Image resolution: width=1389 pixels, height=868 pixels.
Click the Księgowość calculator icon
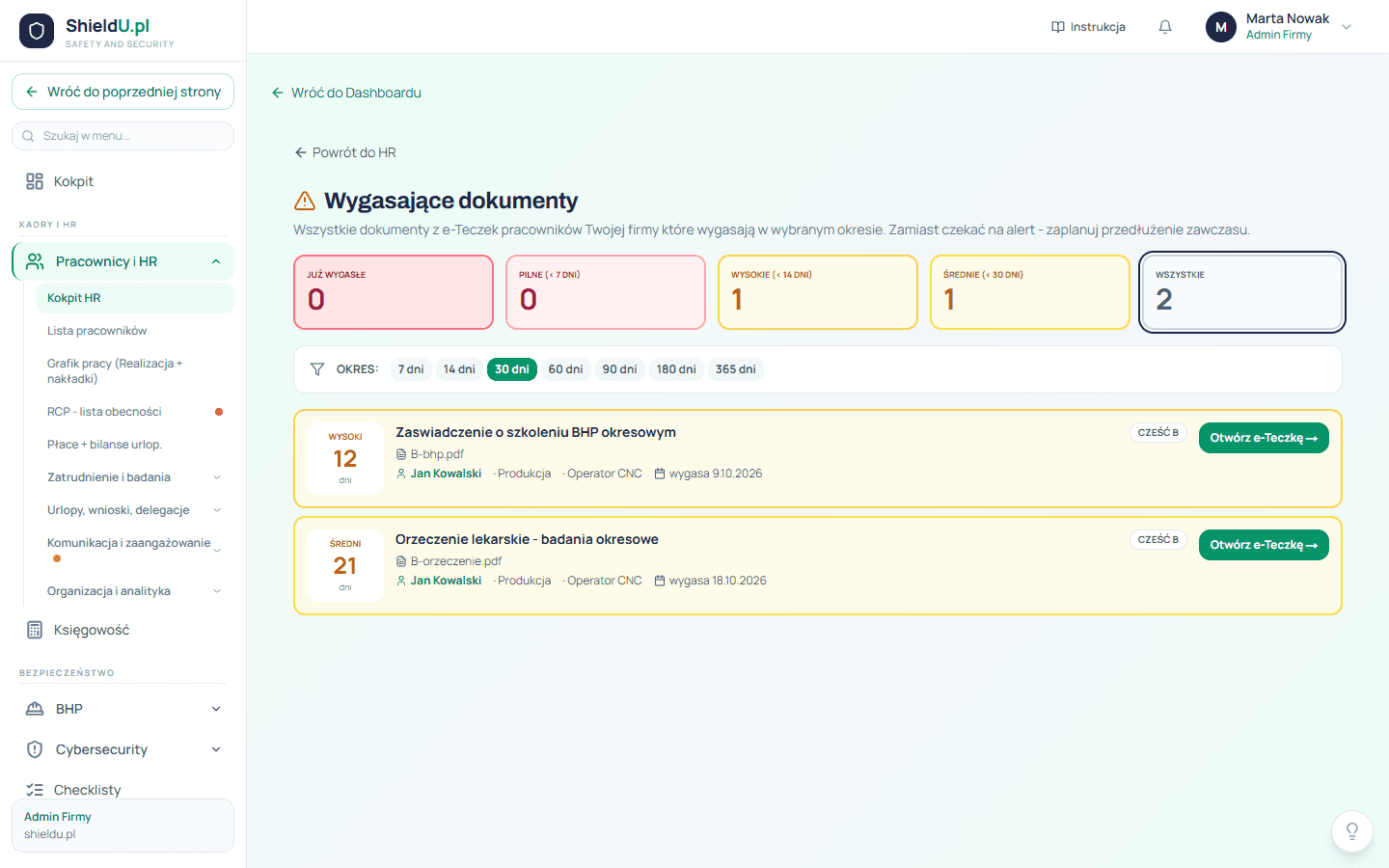pos(35,630)
